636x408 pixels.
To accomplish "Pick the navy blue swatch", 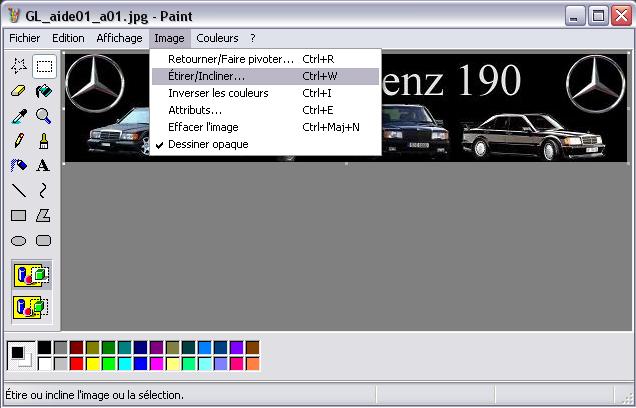I will pyautogui.click(x=140, y=348).
